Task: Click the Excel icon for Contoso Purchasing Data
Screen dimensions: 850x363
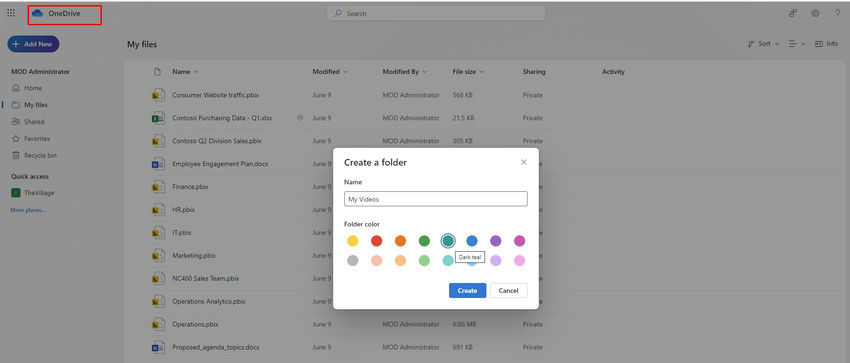Action: pyautogui.click(x=158, y=118)
